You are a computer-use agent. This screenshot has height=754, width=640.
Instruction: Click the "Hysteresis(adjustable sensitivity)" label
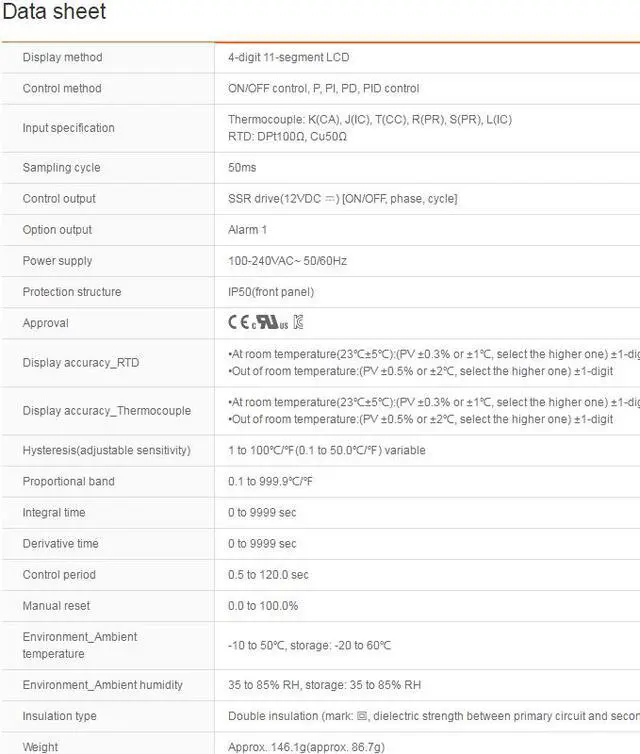pyautogui.click(x=106, y=450)
